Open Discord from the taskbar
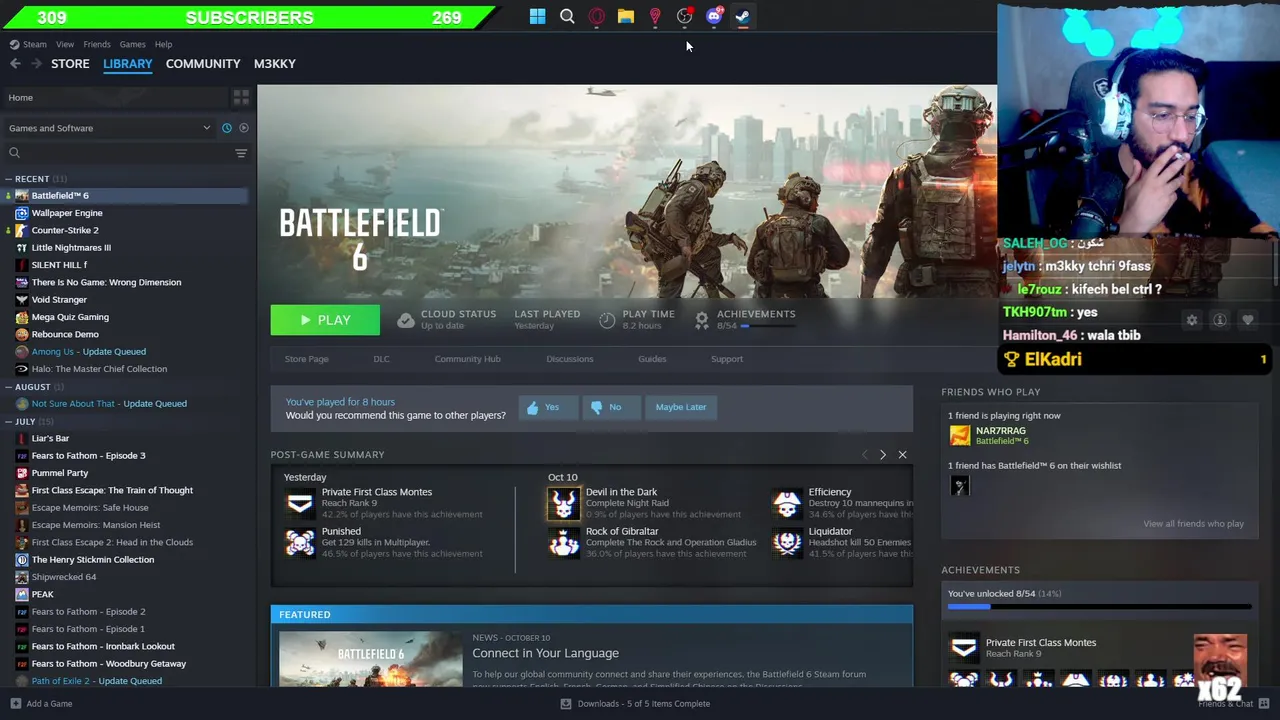 pos(714,16)
